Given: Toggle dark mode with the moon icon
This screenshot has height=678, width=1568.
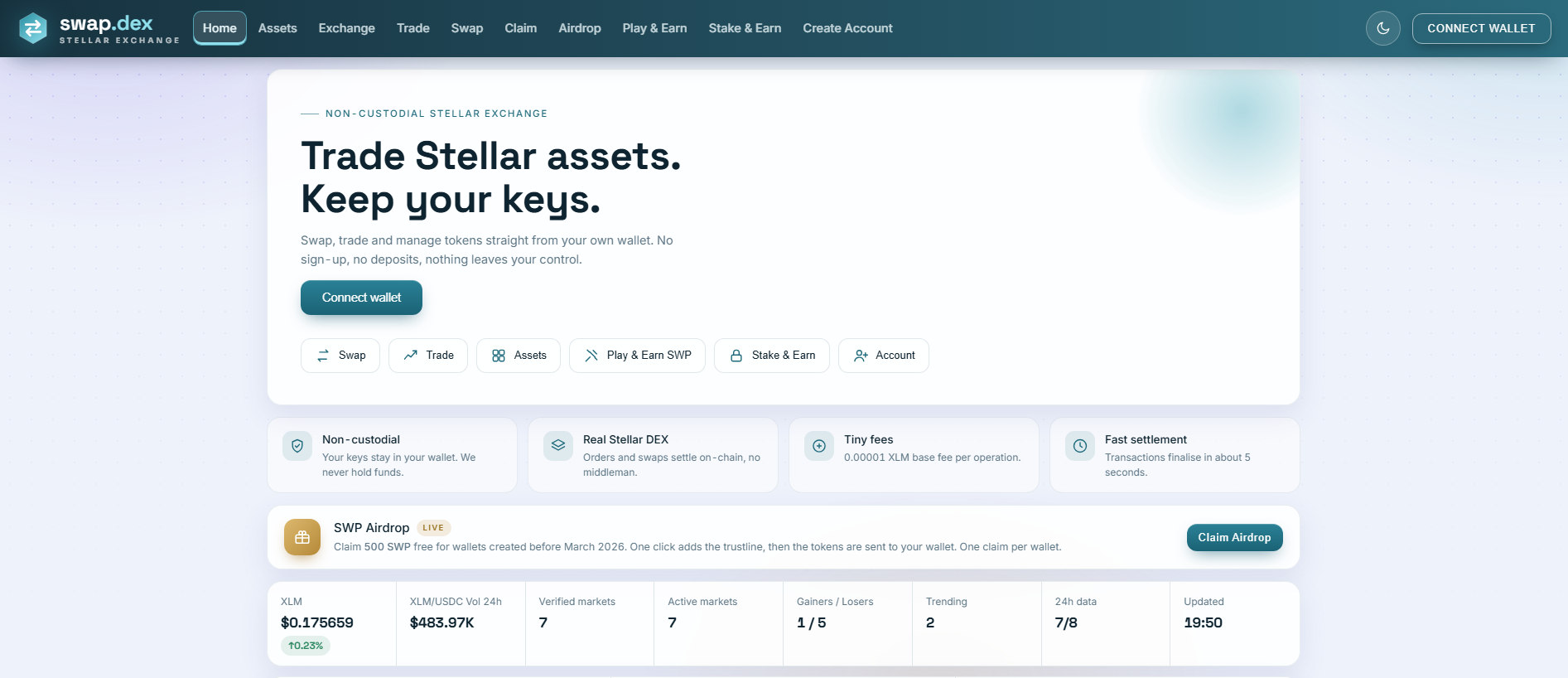Looking at the screenshot, I should coord(1382,28).
